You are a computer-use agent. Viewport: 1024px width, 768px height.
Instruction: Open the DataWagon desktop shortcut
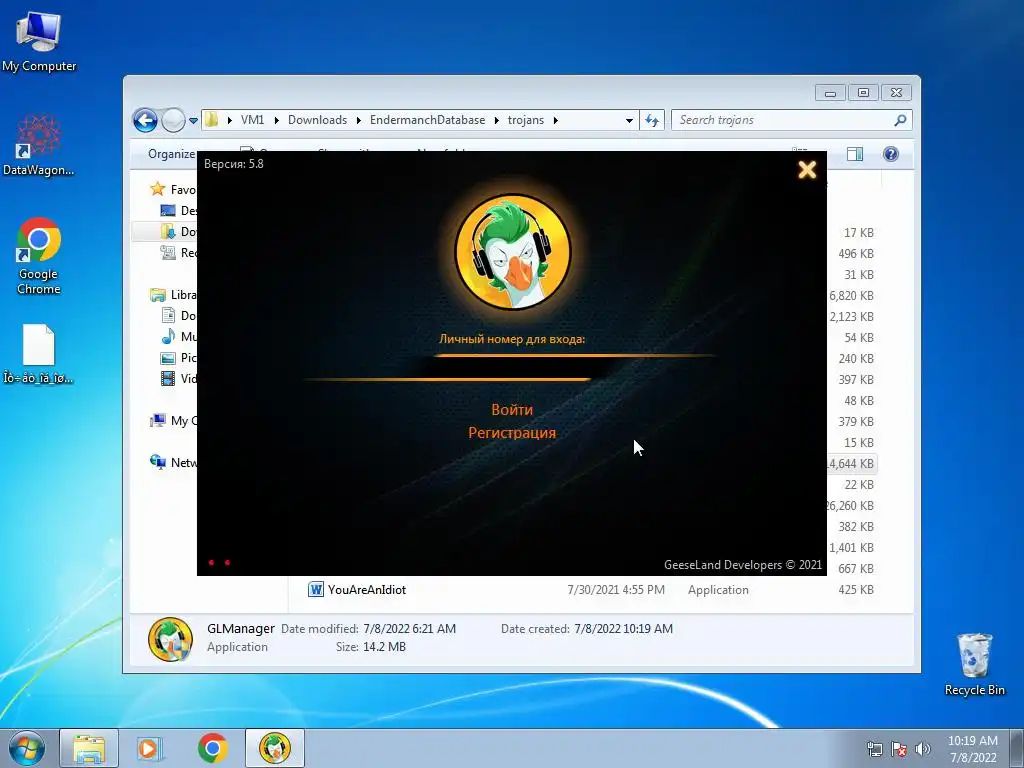point(39,144)
